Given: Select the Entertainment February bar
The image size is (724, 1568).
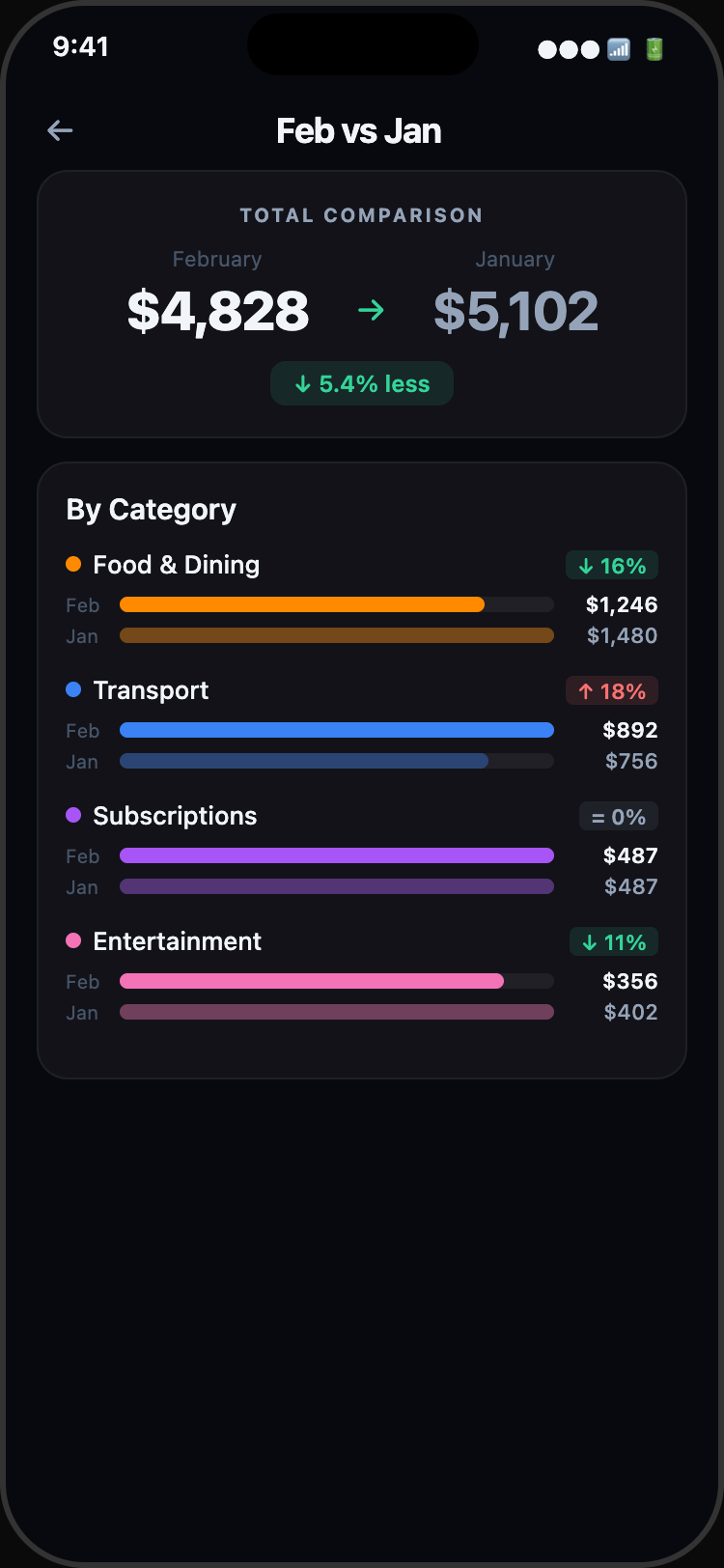Looking at the screenshot, I should pos(312,981).
